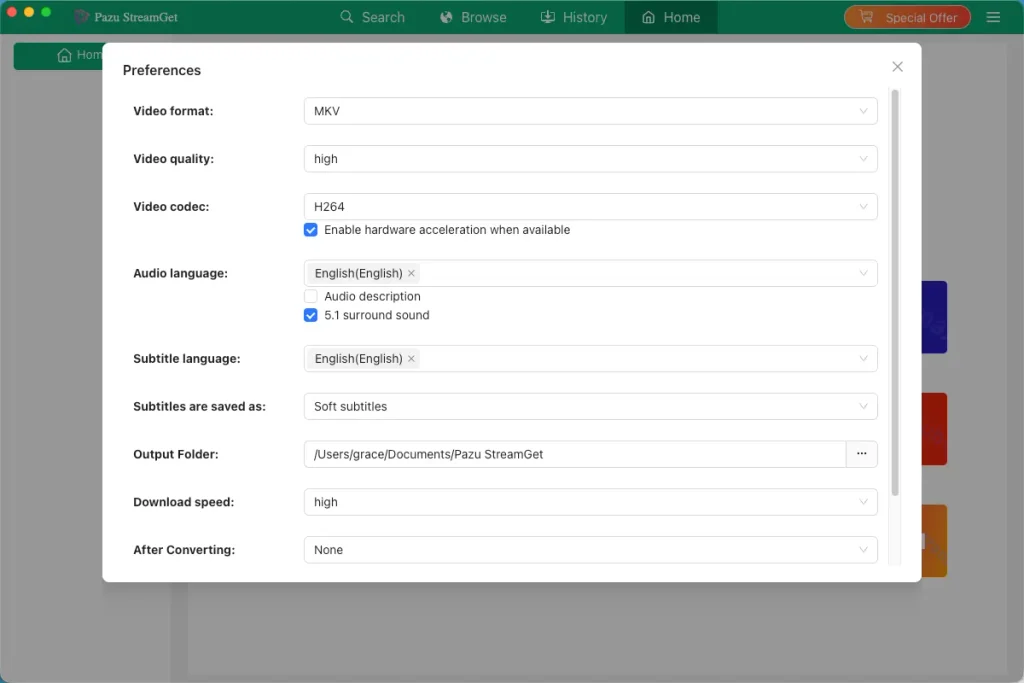This screenshot has height=683, width=1024.
Task: Select the Home tab in top bar
Action: [671, 17]
